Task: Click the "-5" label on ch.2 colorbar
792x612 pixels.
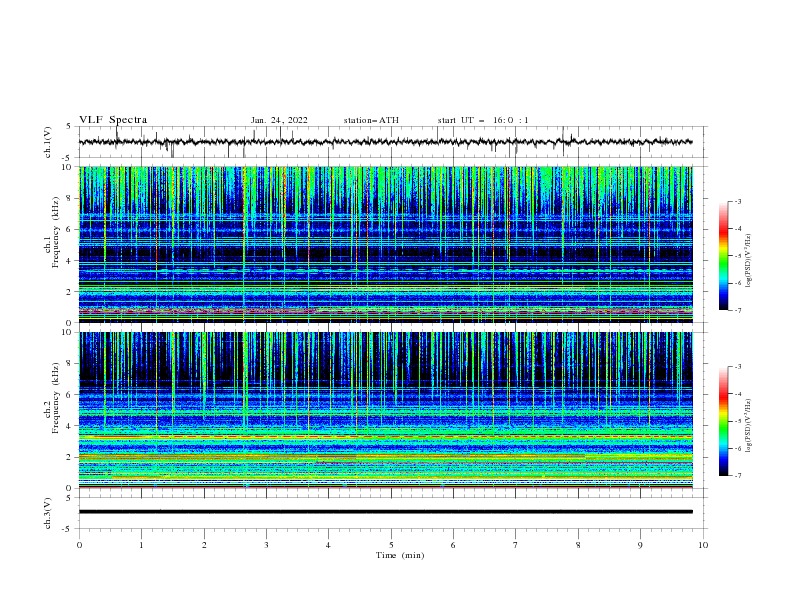Action: click(x=737, y=421)
